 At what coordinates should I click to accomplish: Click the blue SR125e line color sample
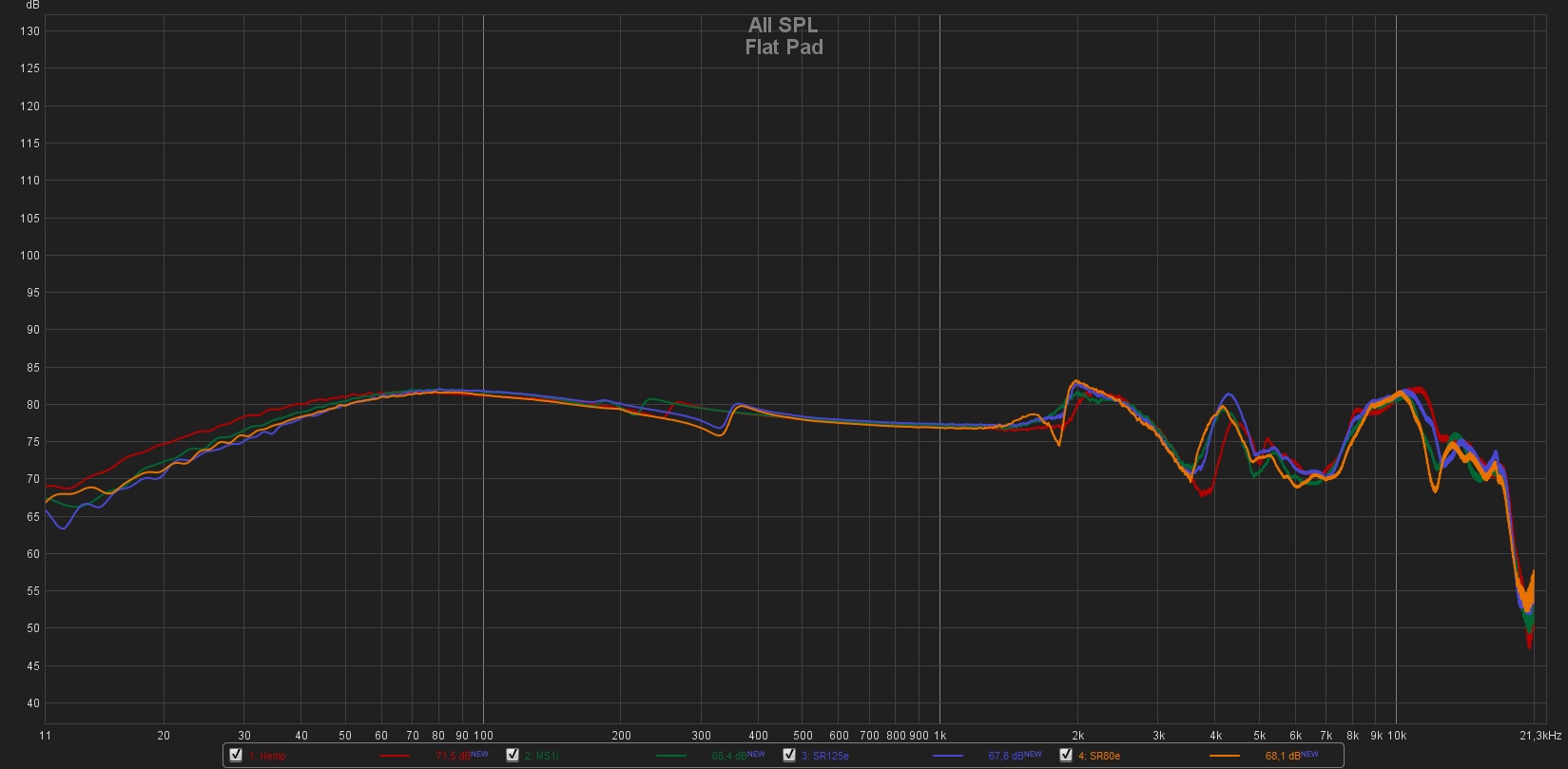[947, 756]
